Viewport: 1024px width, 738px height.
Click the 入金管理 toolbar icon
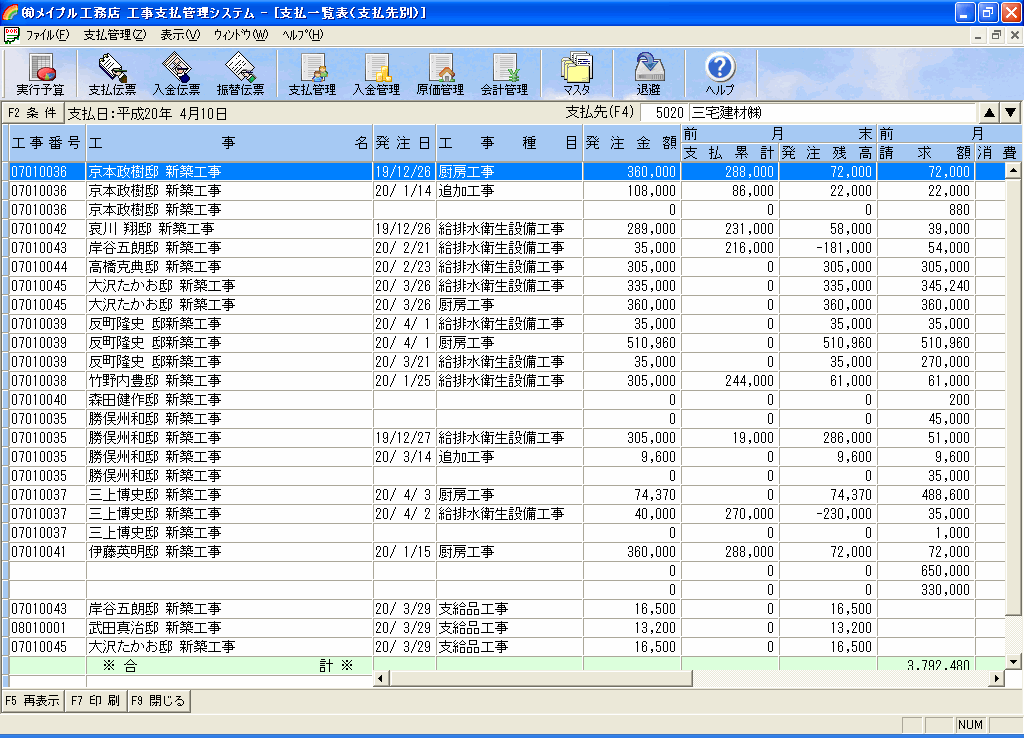[x=376, y=74]
